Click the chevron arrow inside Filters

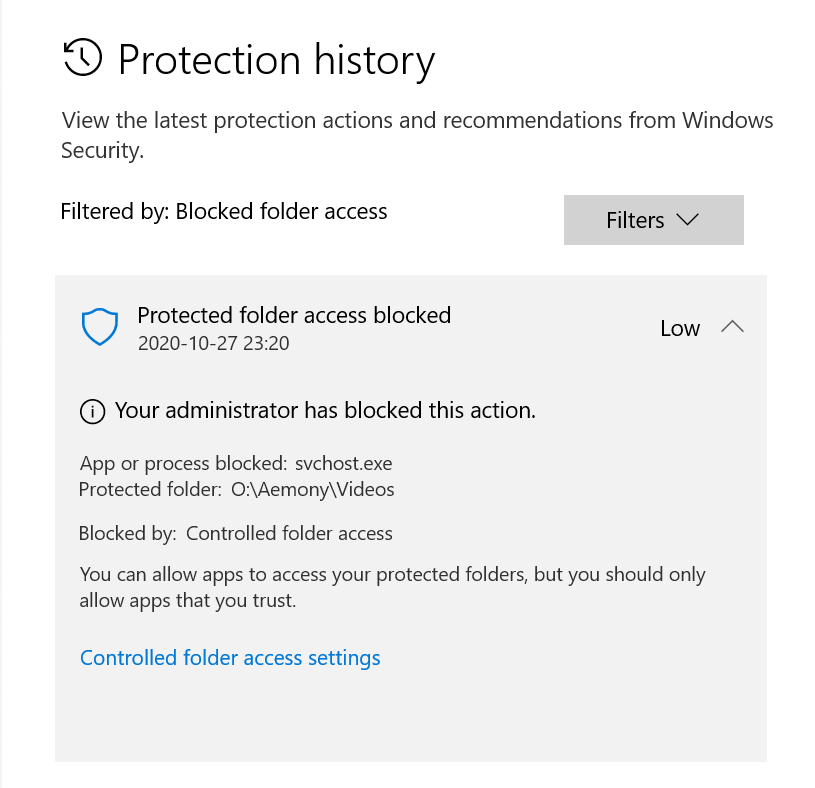(x=687, y=220)
